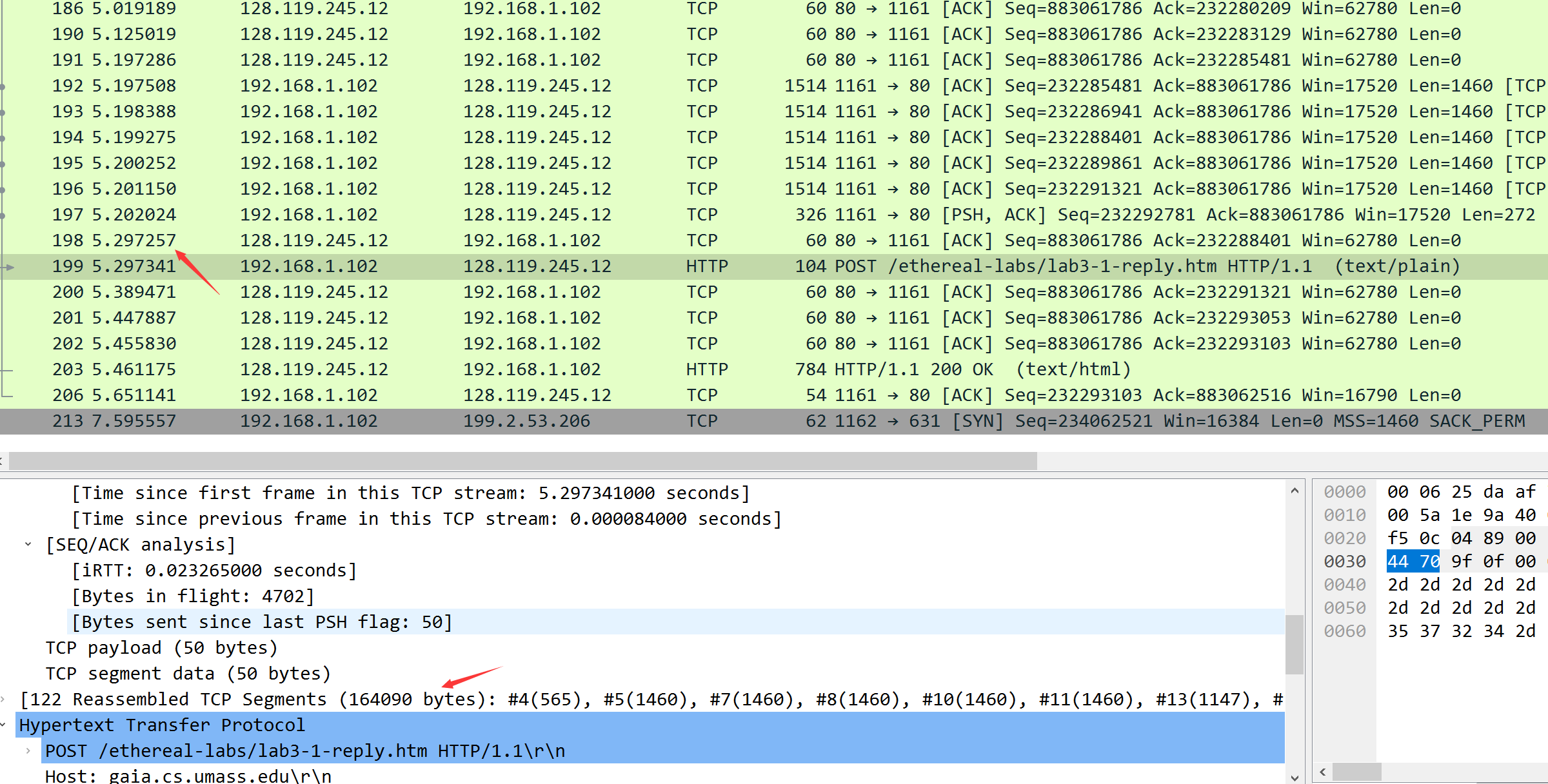Expand the 122 Reassembled TCP Segments node
This screenshot has height=784, width=1548.
(3, 699)
